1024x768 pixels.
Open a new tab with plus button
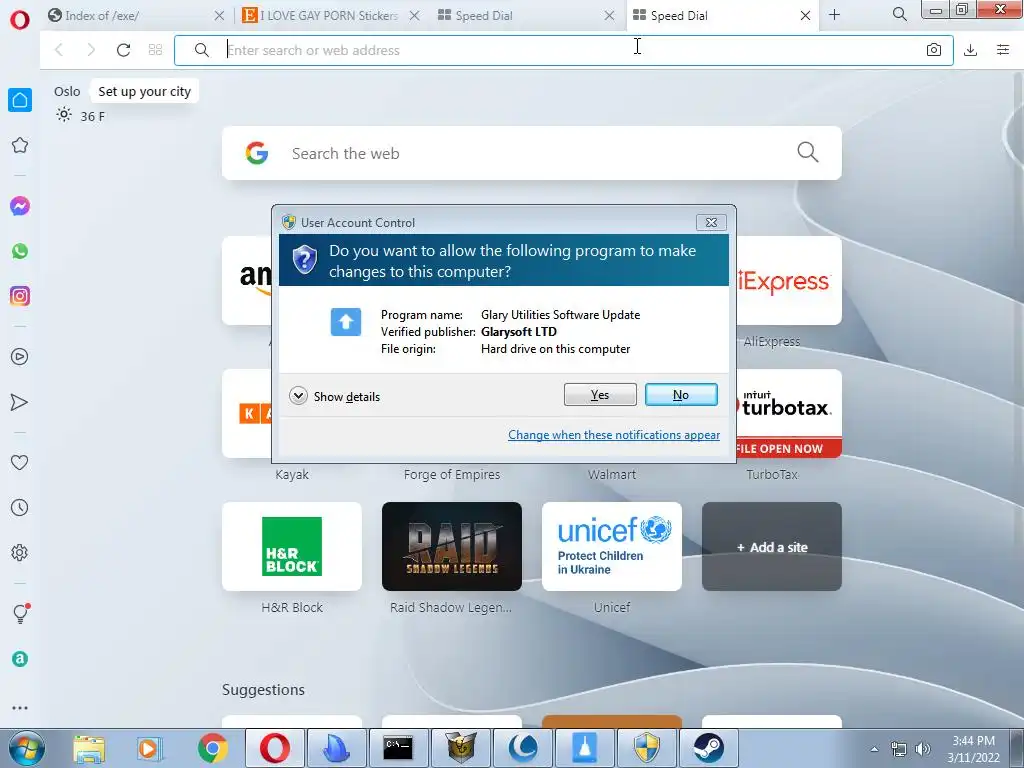[835, 15]
